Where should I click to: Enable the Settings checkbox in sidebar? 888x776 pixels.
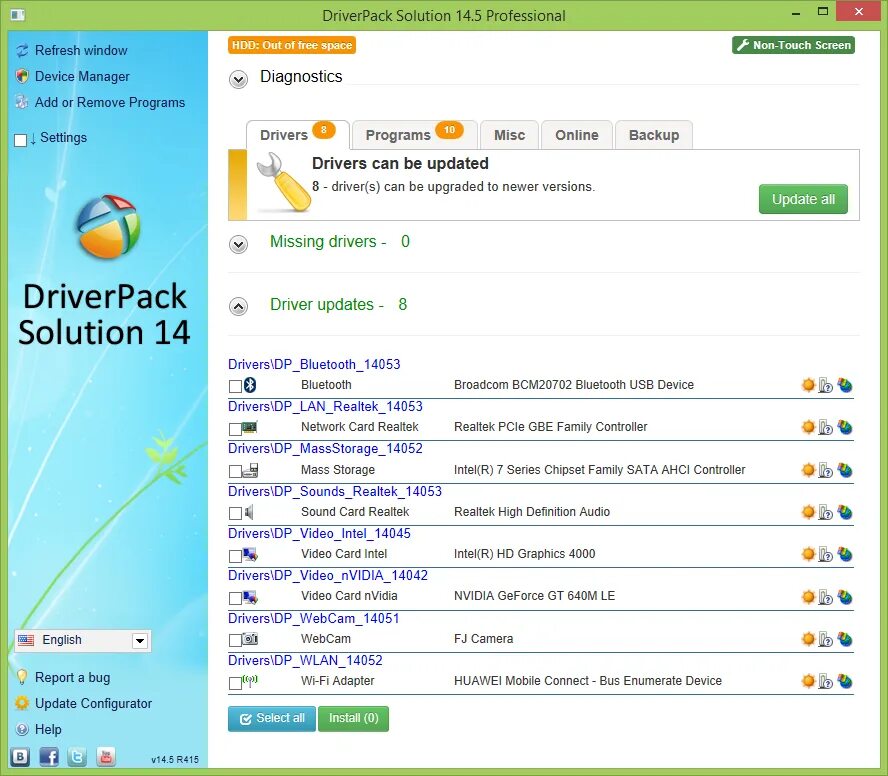click(20, 140)
